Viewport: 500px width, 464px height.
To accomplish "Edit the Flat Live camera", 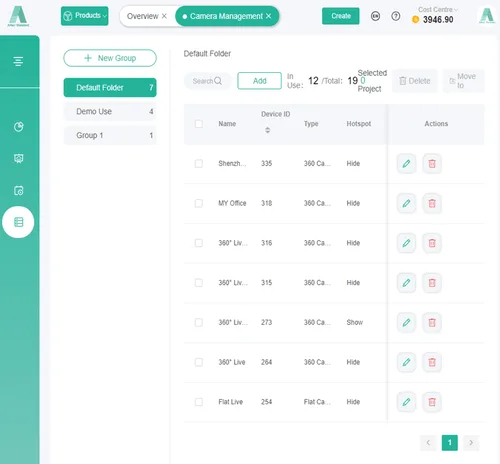I will [x=406, y=402].
